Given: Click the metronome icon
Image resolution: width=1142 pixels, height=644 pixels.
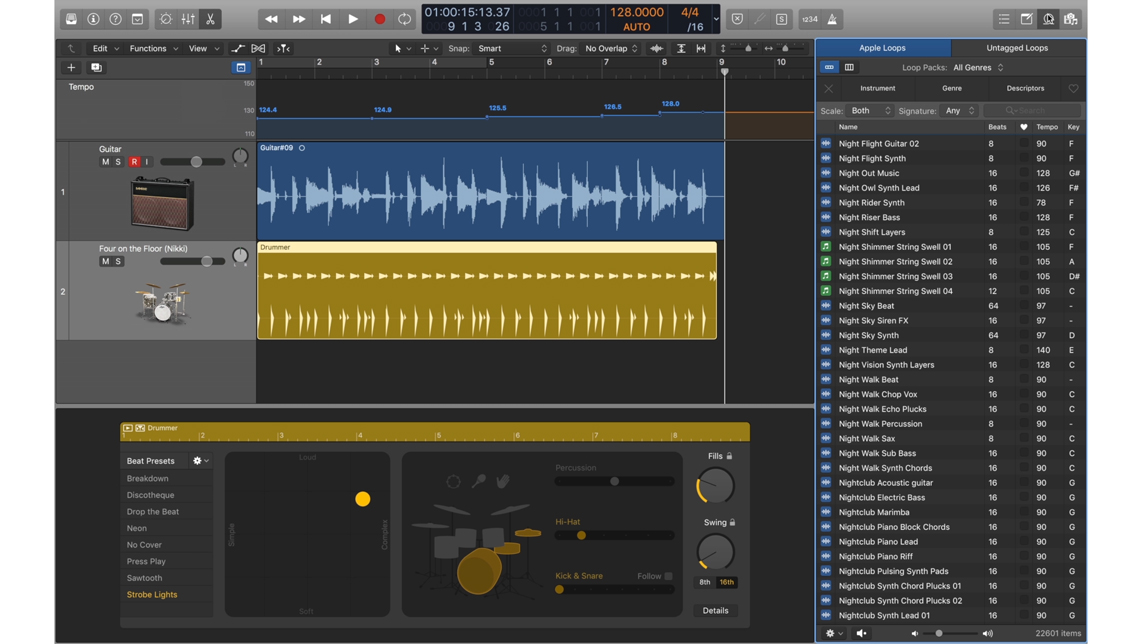Looking at the screenshot, I should [832, 20].
